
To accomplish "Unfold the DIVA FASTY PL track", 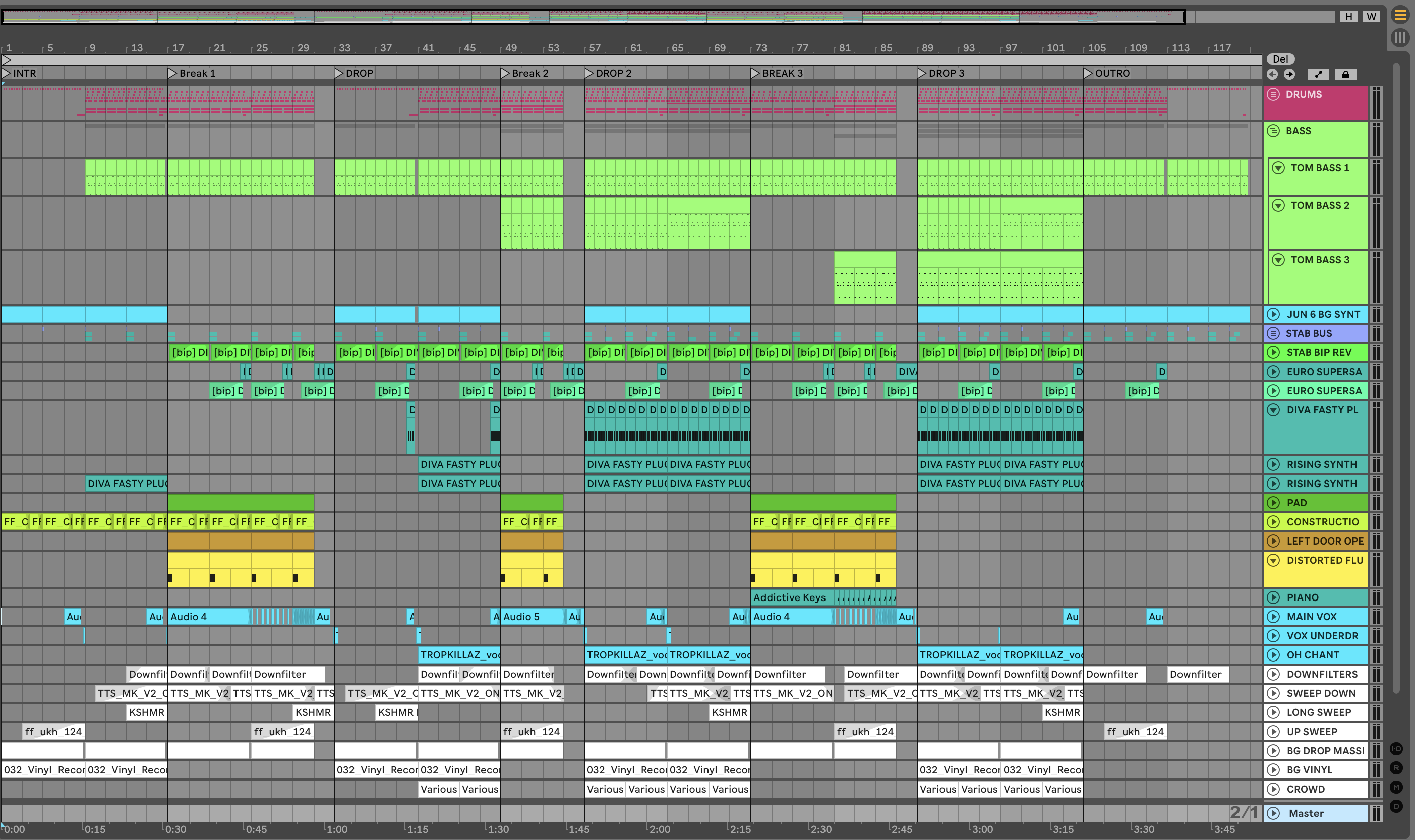I will click(1273, 410).
